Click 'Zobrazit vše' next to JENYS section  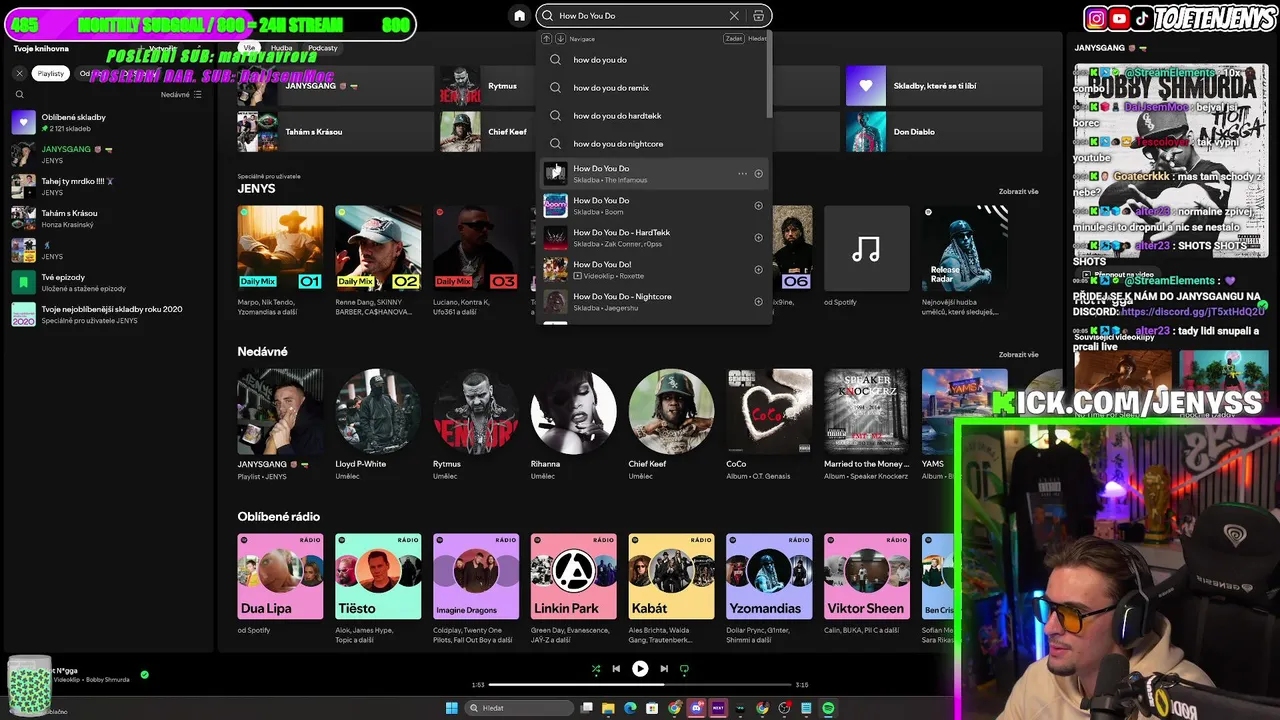pyautogui.click(x=1018, y=191)
